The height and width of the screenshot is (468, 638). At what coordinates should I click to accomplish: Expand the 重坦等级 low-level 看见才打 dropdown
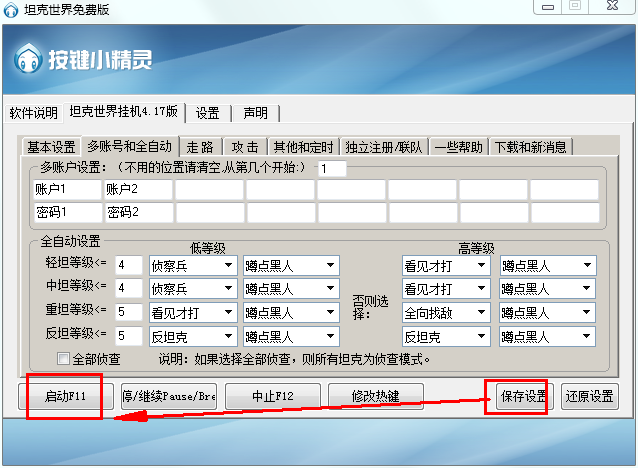tap(191, 312)
